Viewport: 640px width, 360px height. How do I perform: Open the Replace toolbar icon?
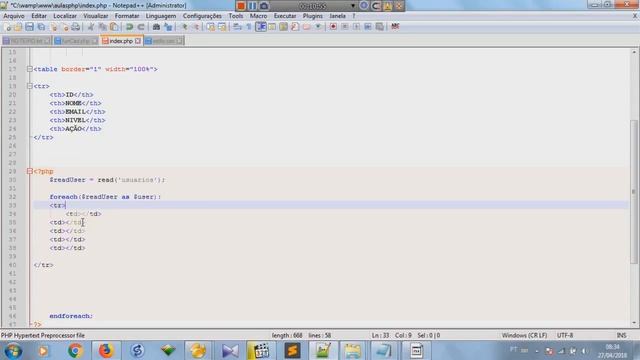(168, 27)
